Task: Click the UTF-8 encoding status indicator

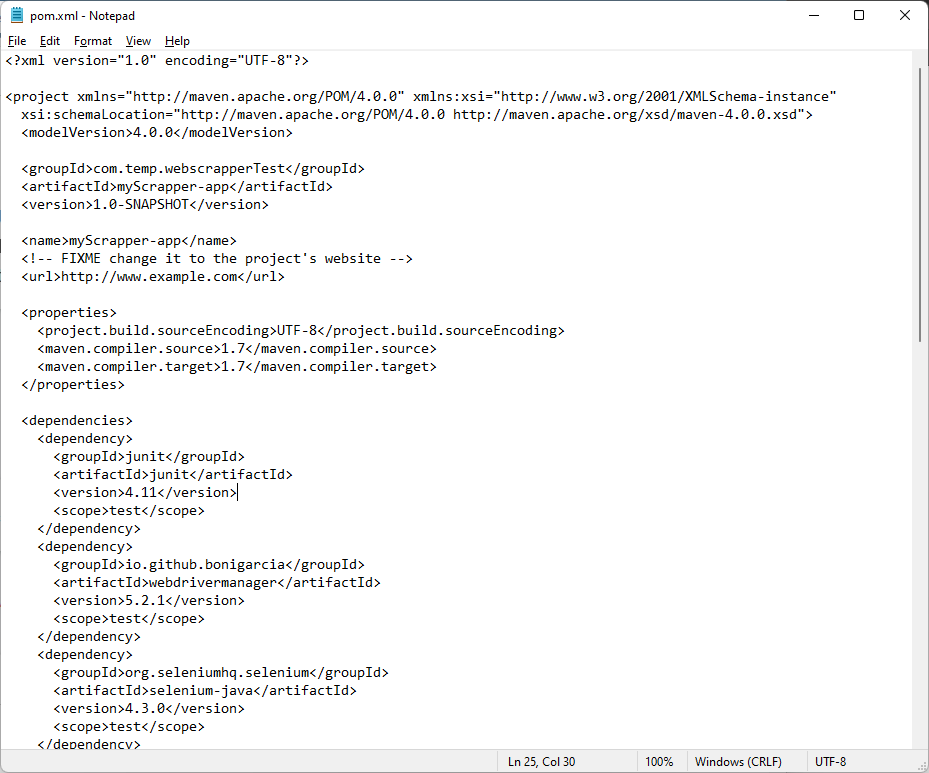Action: (831, 762)
